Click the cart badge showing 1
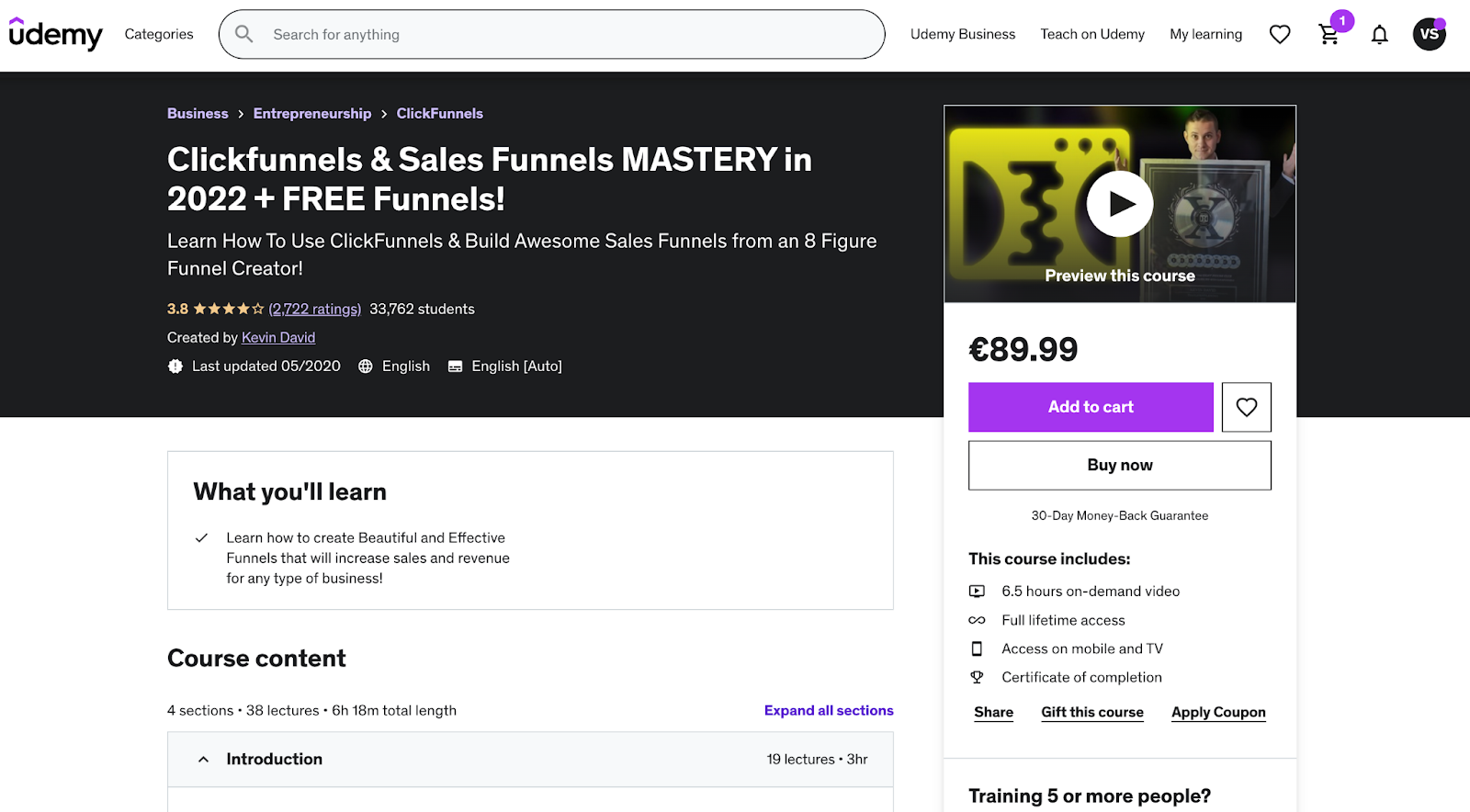 [x=1342, y=20]
